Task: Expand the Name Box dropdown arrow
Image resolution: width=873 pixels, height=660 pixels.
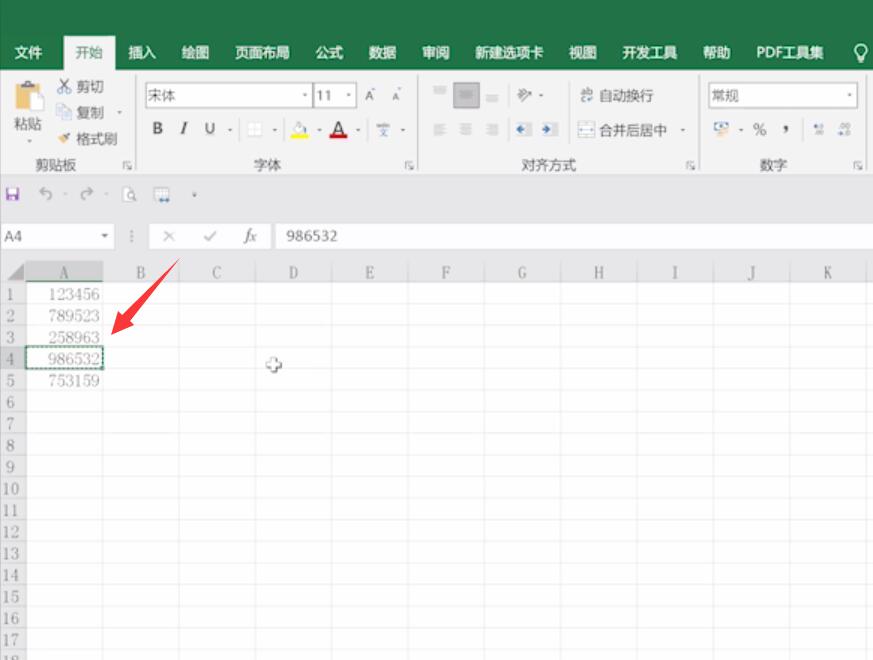Action: [104, 236]
